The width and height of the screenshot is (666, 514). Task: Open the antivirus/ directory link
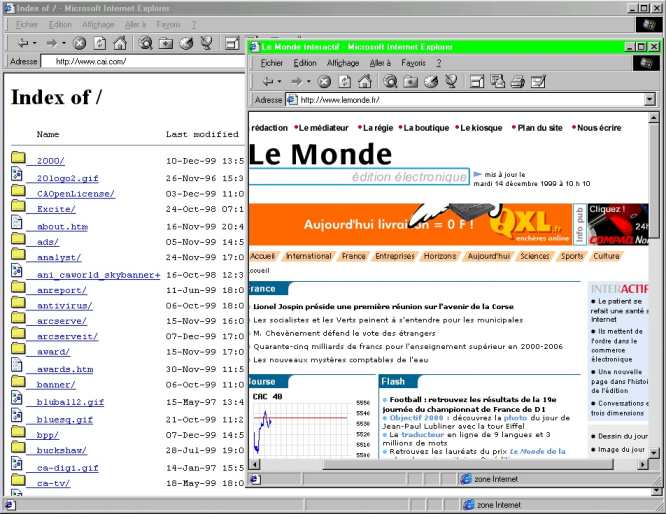pyautogui.click(x=65, y=306)
